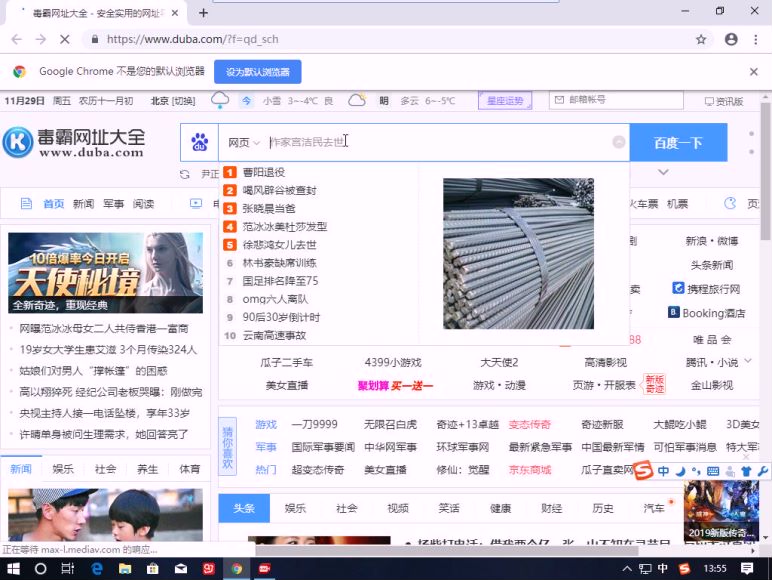The width and height of the screenshot is (772, 580).
Task: Open the 4399小游戏 link
Action: tap(393, 362)
